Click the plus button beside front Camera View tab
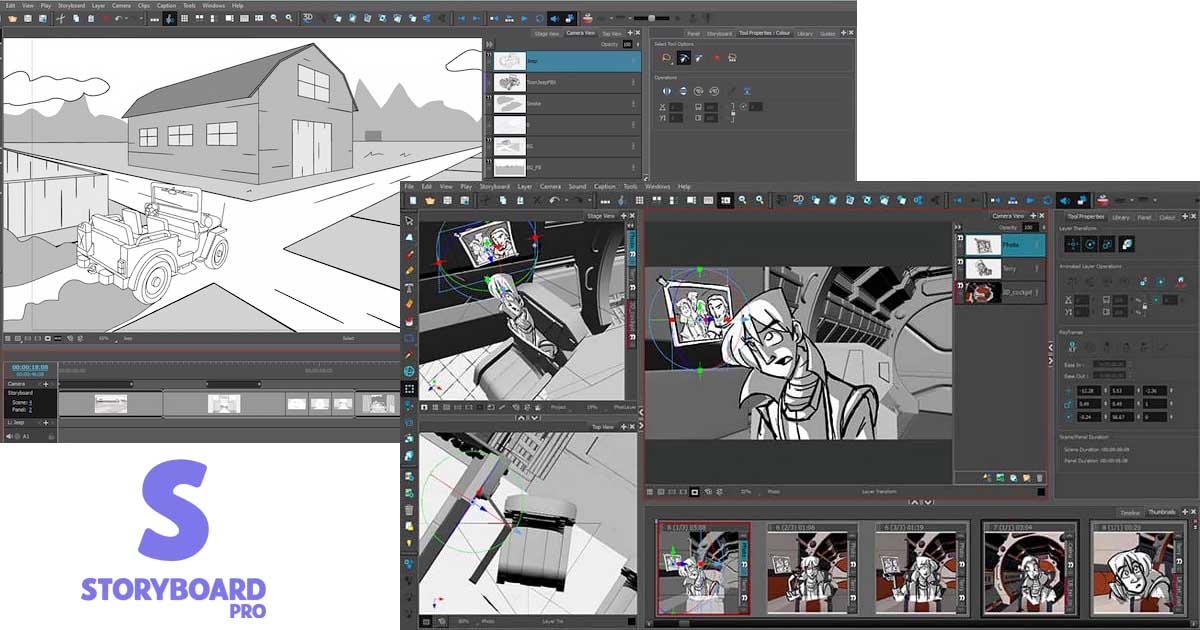This screenshot has height=630, width=1200. click(x=1033, y=216)
